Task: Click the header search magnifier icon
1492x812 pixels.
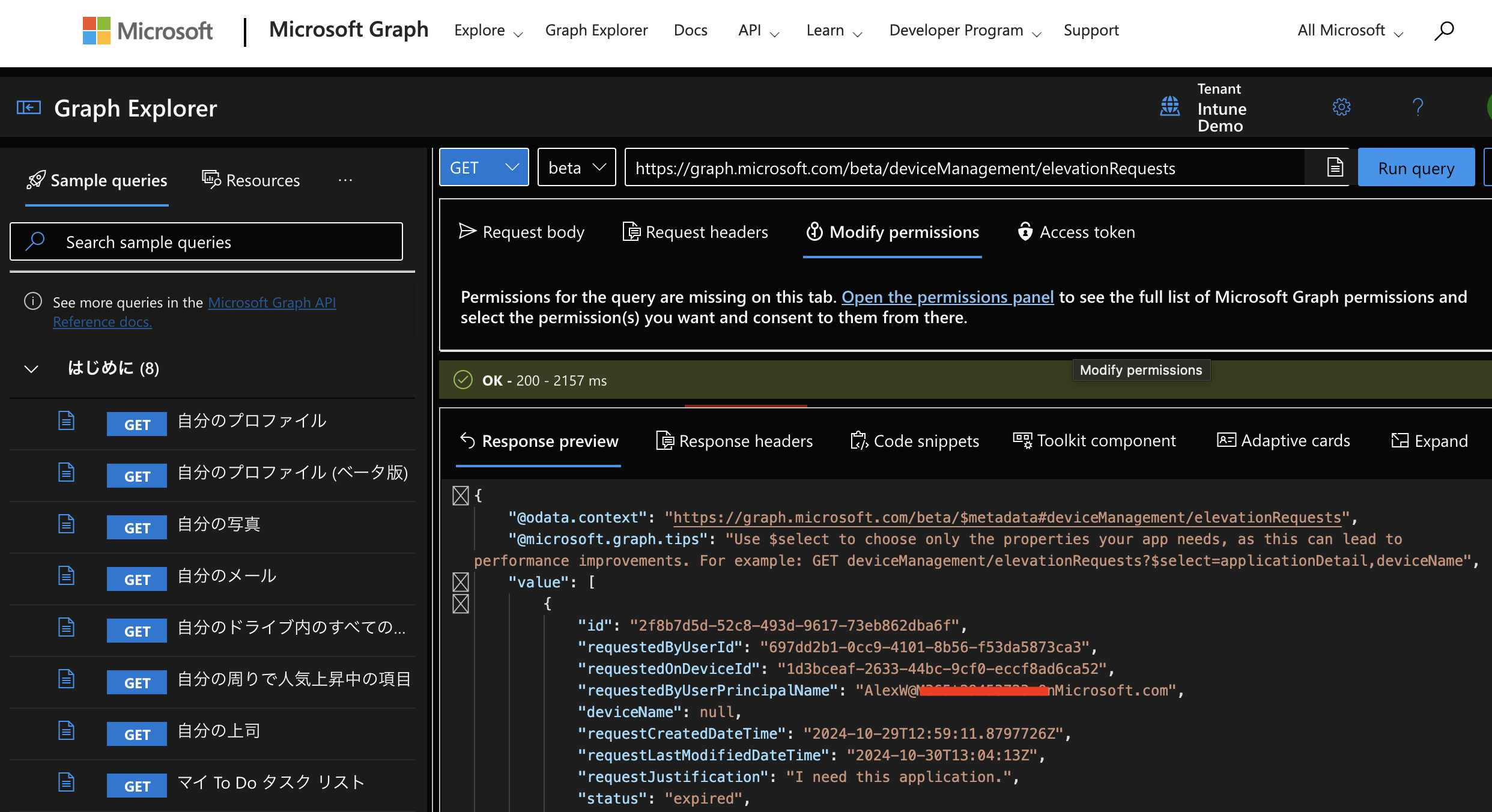Action: click(x=1444, y=31)
